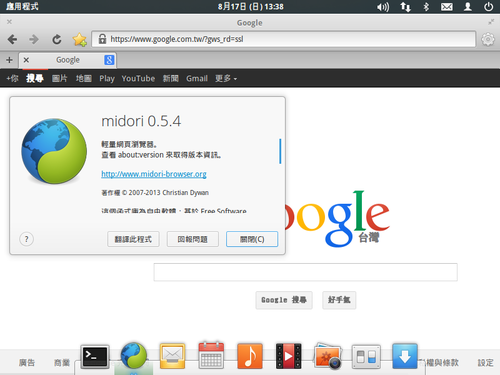The width and height of the screenshot is (500, 375).
Task: Open Calendar from the dock
Action: pyautogui.click(x=211, y=355)
